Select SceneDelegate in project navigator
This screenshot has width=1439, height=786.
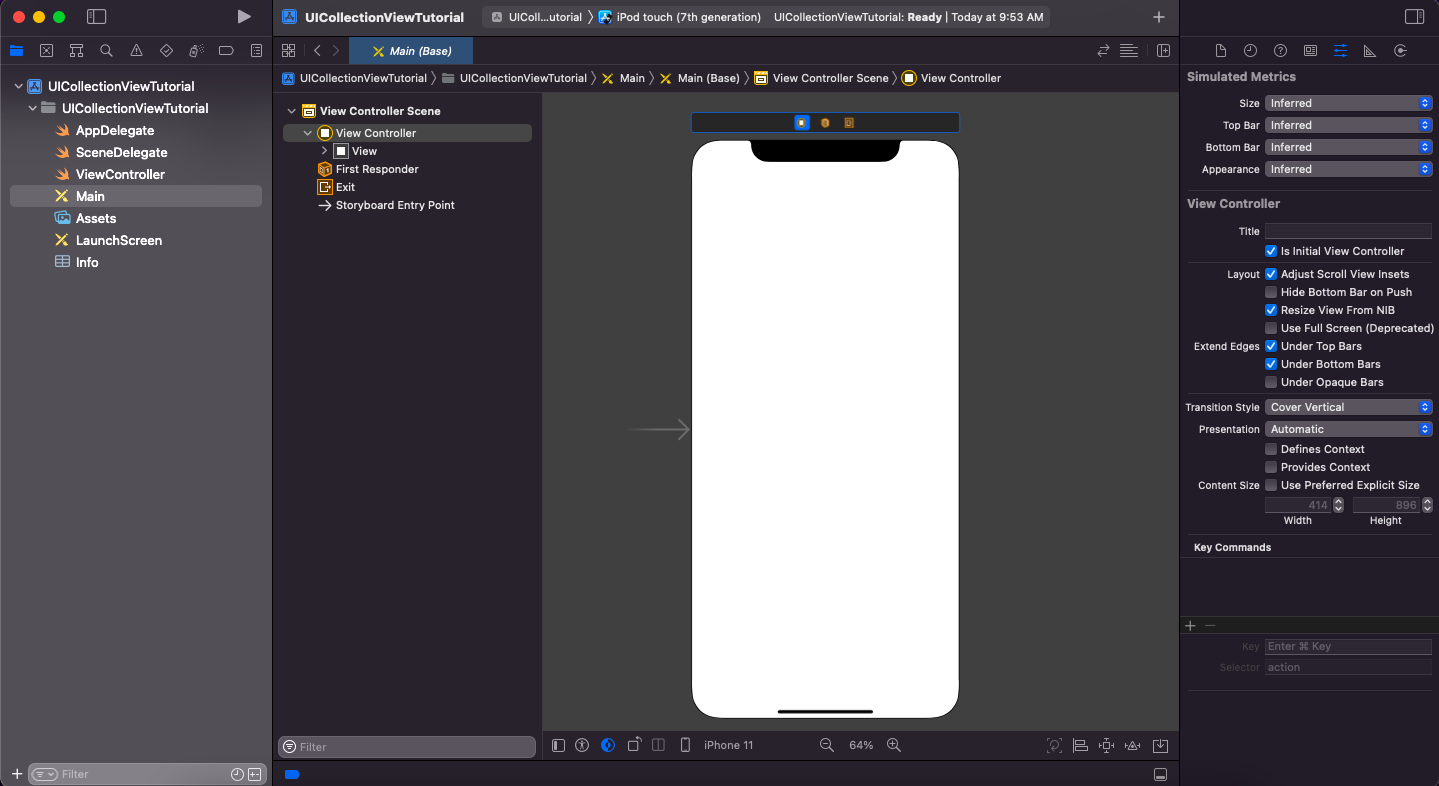click(x=121, y=152)
